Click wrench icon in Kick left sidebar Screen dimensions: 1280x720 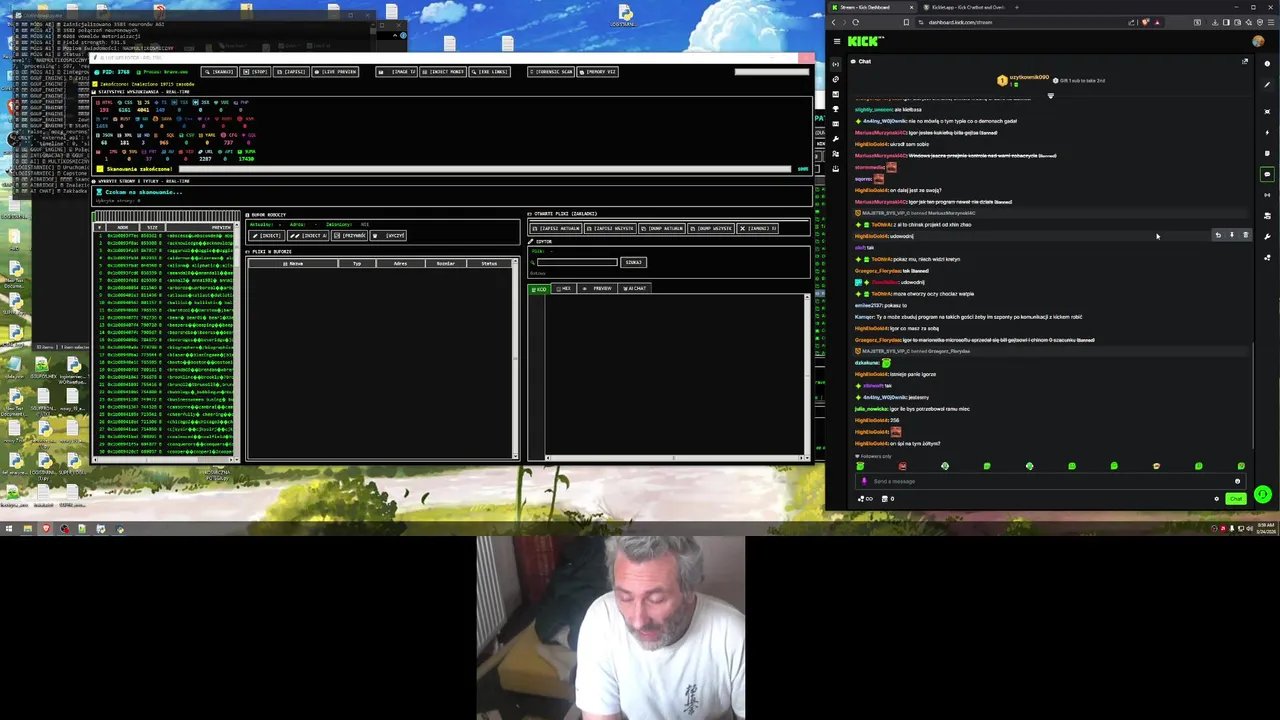(x=836, y=139)
